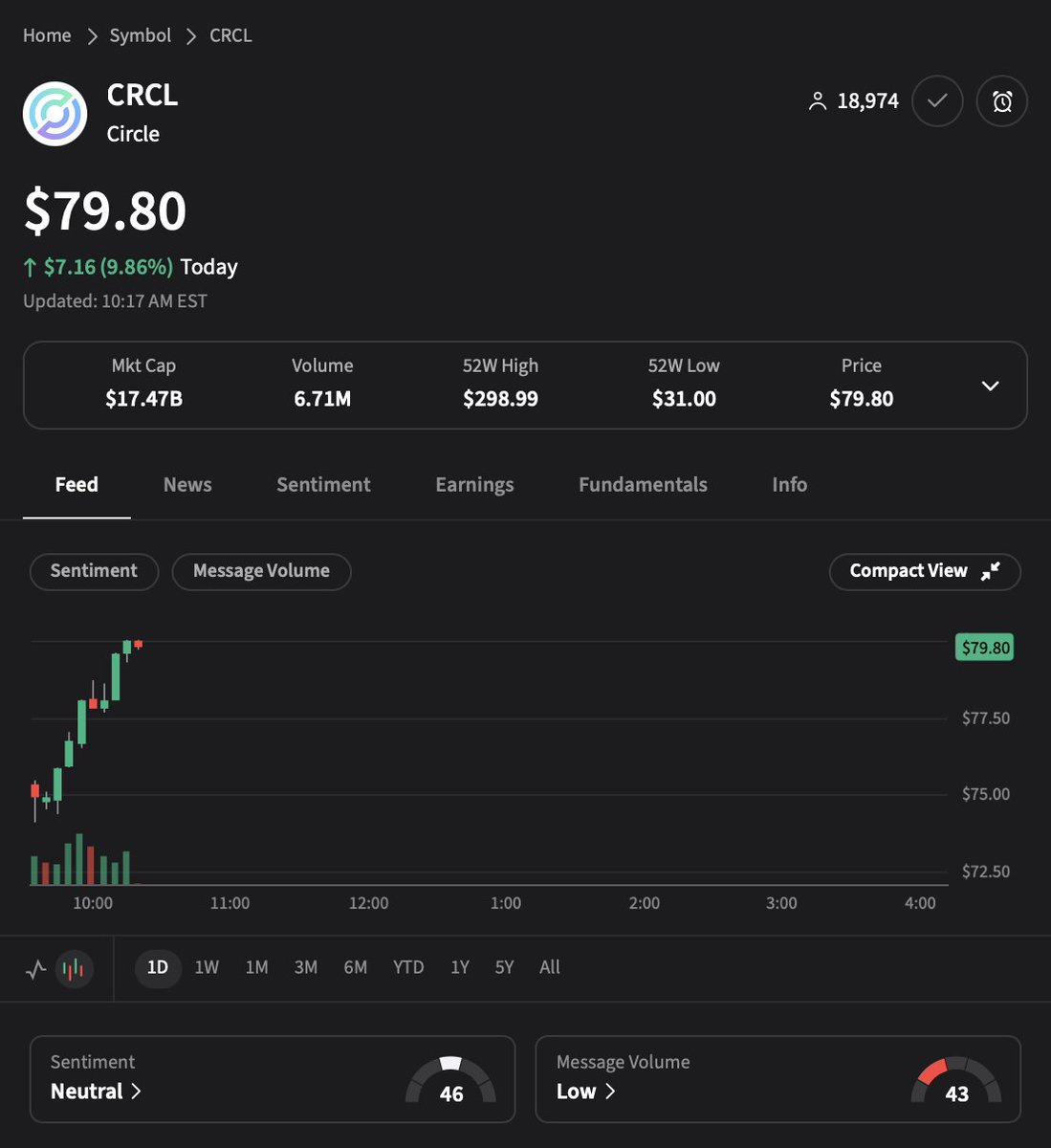Screen dimensions: 1051x1148
Task: Click the $75.00 price axis label
Action: [x=986, y=794]
